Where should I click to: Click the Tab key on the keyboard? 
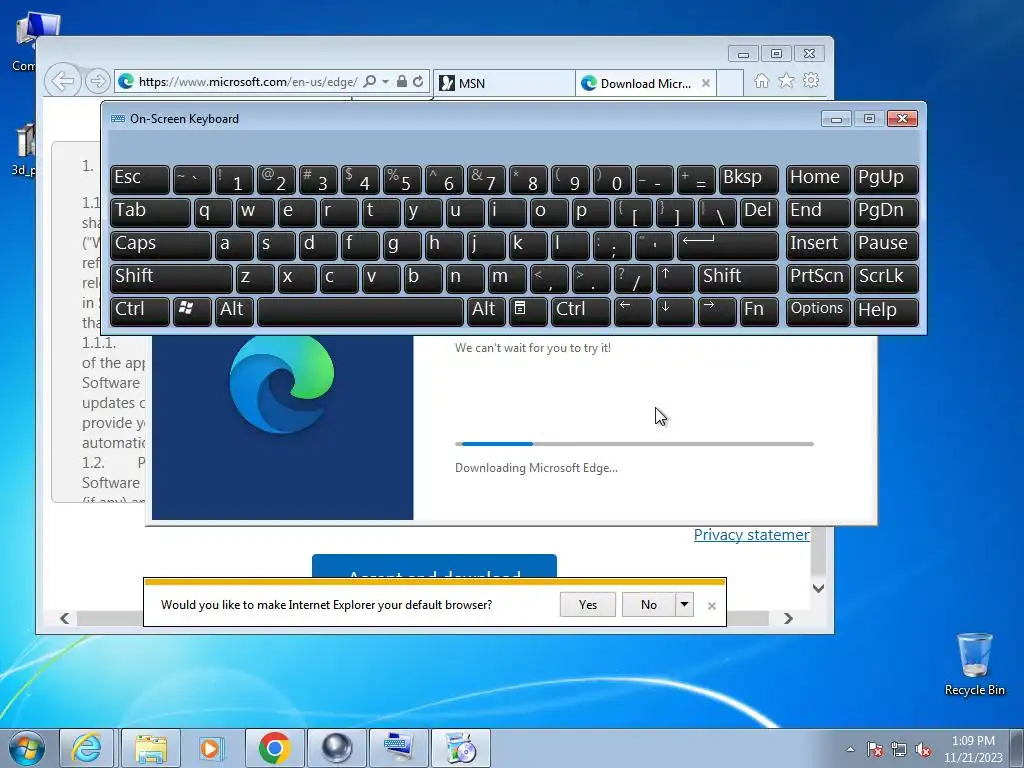pos(150,212)
